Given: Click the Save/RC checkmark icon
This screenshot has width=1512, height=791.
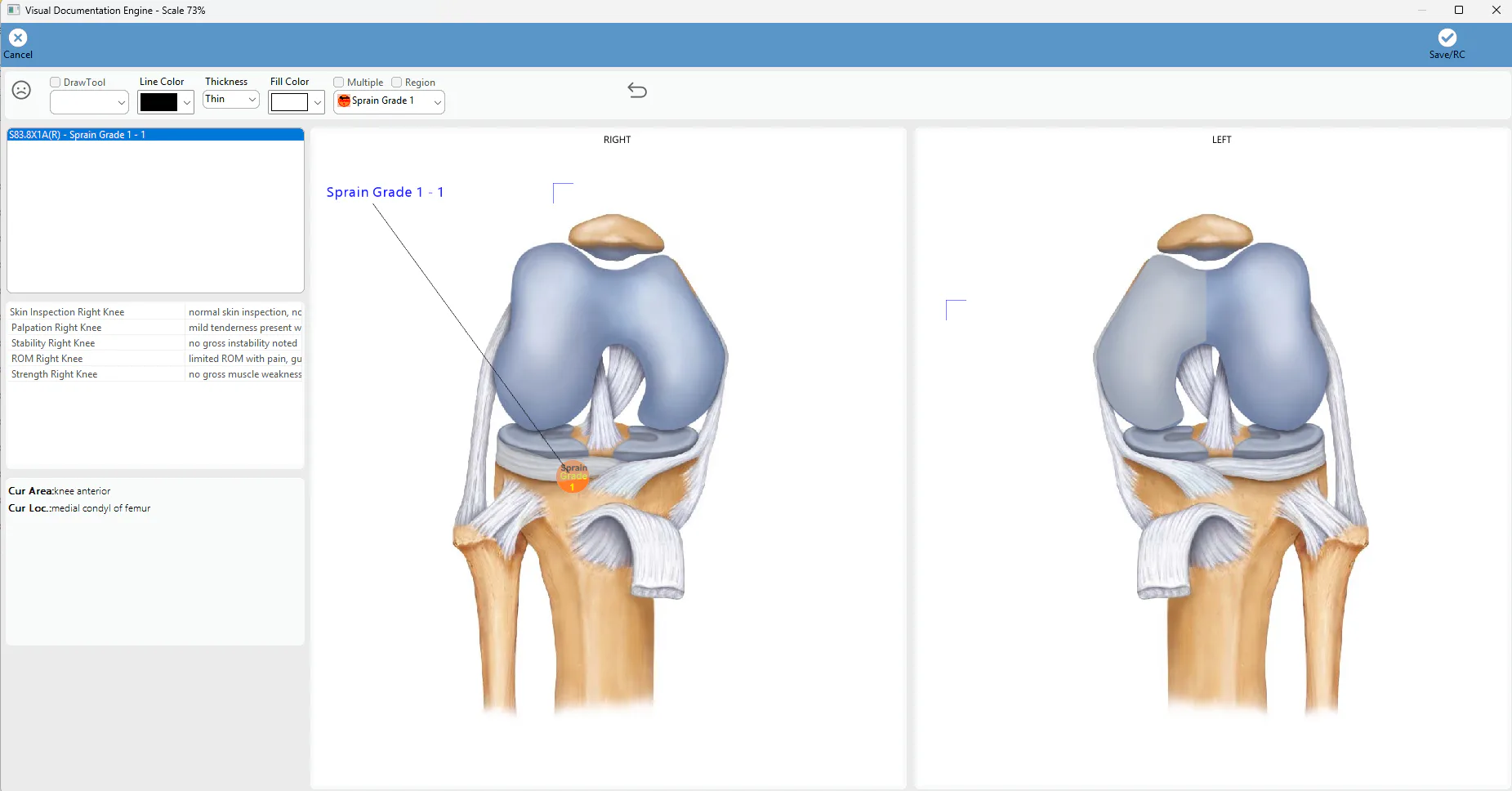Looking at the screenshot, I should (1447, 38).
